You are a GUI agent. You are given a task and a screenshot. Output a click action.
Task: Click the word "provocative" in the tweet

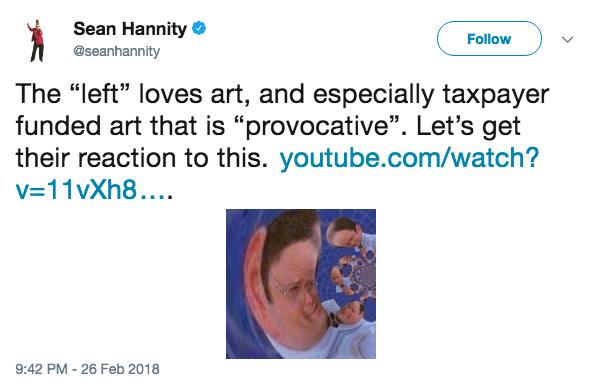coord(317,127)
